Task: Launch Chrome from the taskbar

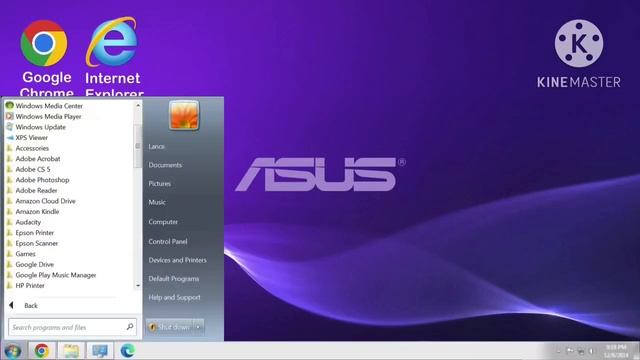Action: (x=41, y=351)
